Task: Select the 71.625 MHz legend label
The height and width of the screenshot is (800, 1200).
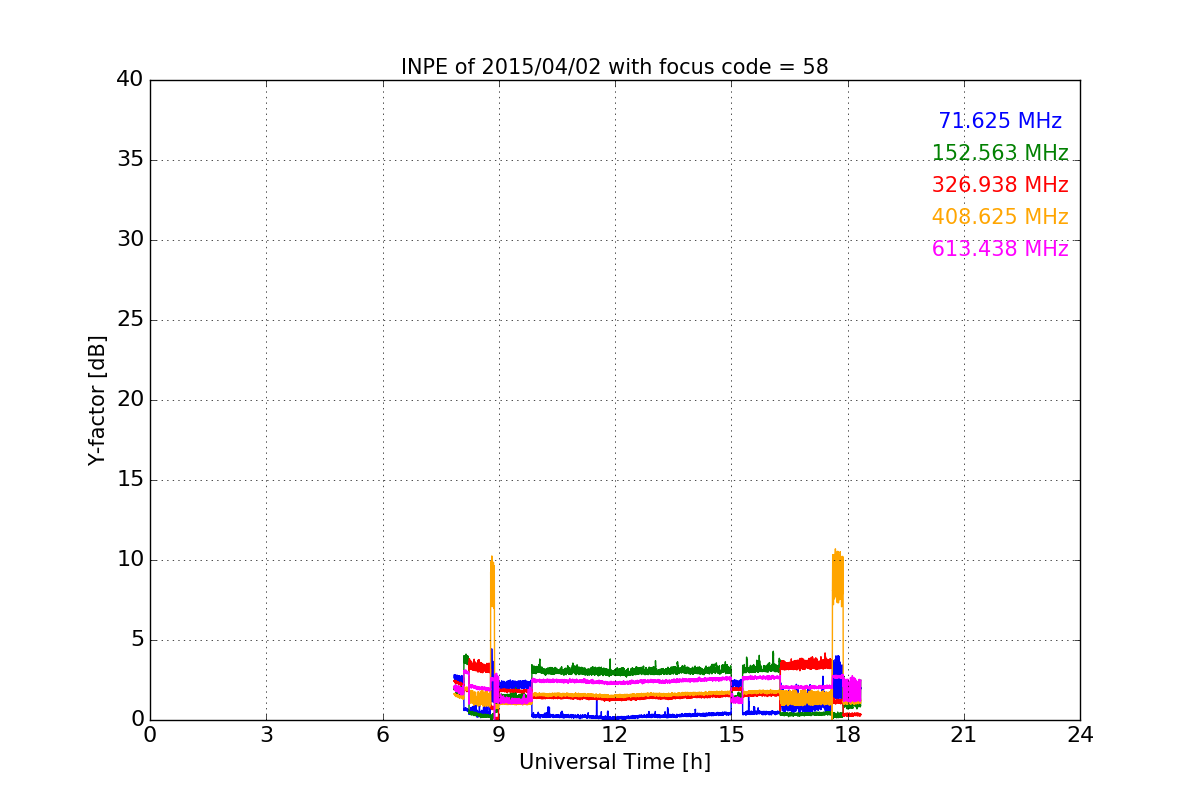Action: point(1000,121)
